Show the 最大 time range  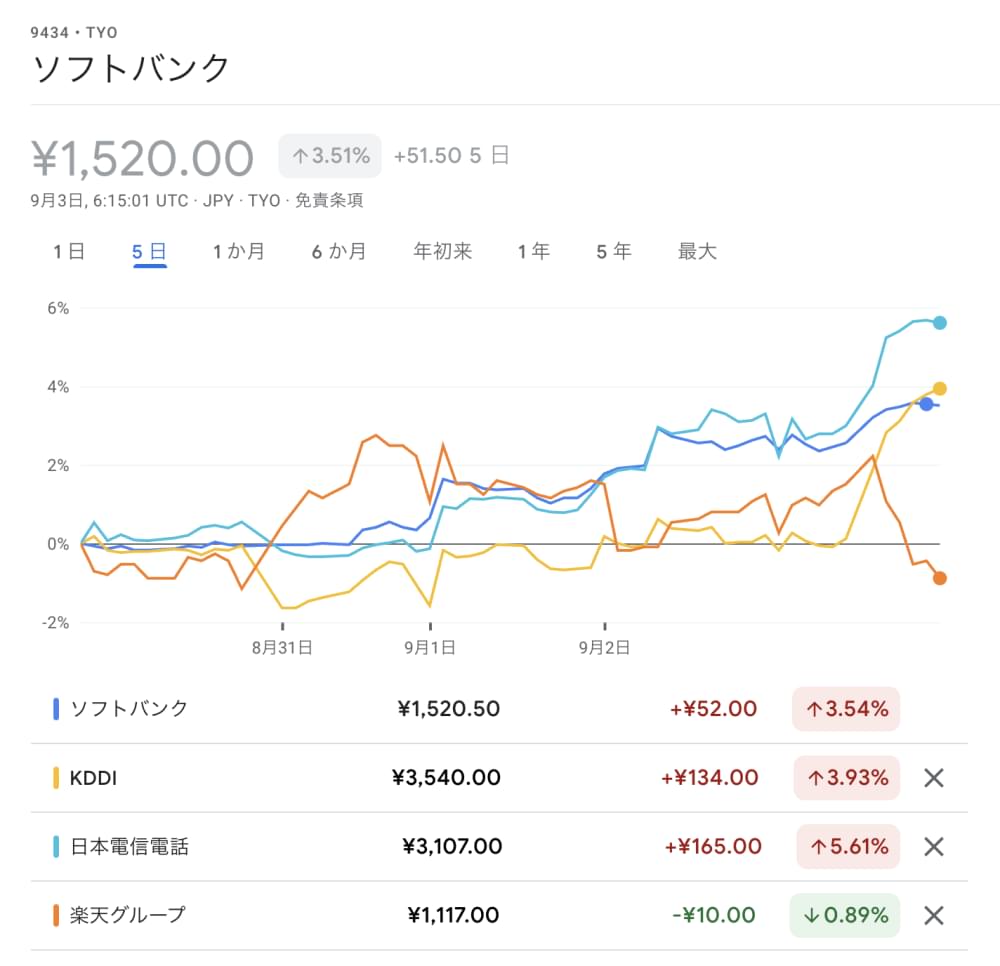(697, 252)
